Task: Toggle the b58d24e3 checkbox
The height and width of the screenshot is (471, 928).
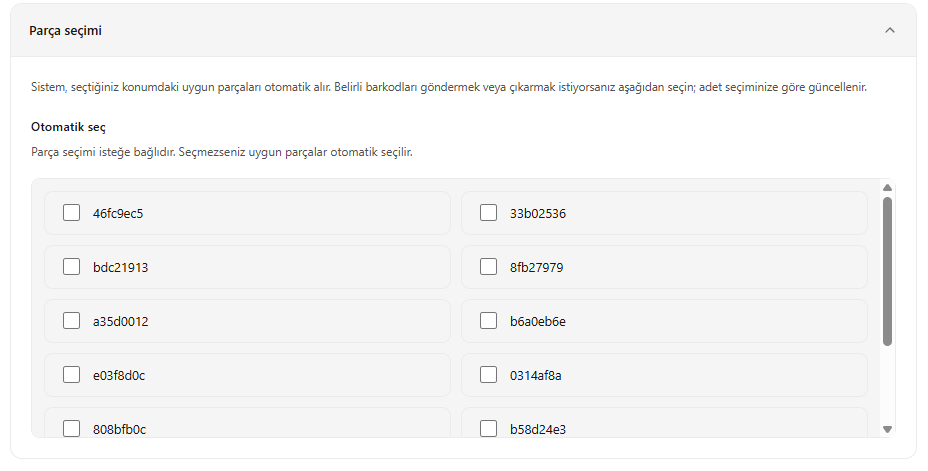Action: click(x=488, y=428)
